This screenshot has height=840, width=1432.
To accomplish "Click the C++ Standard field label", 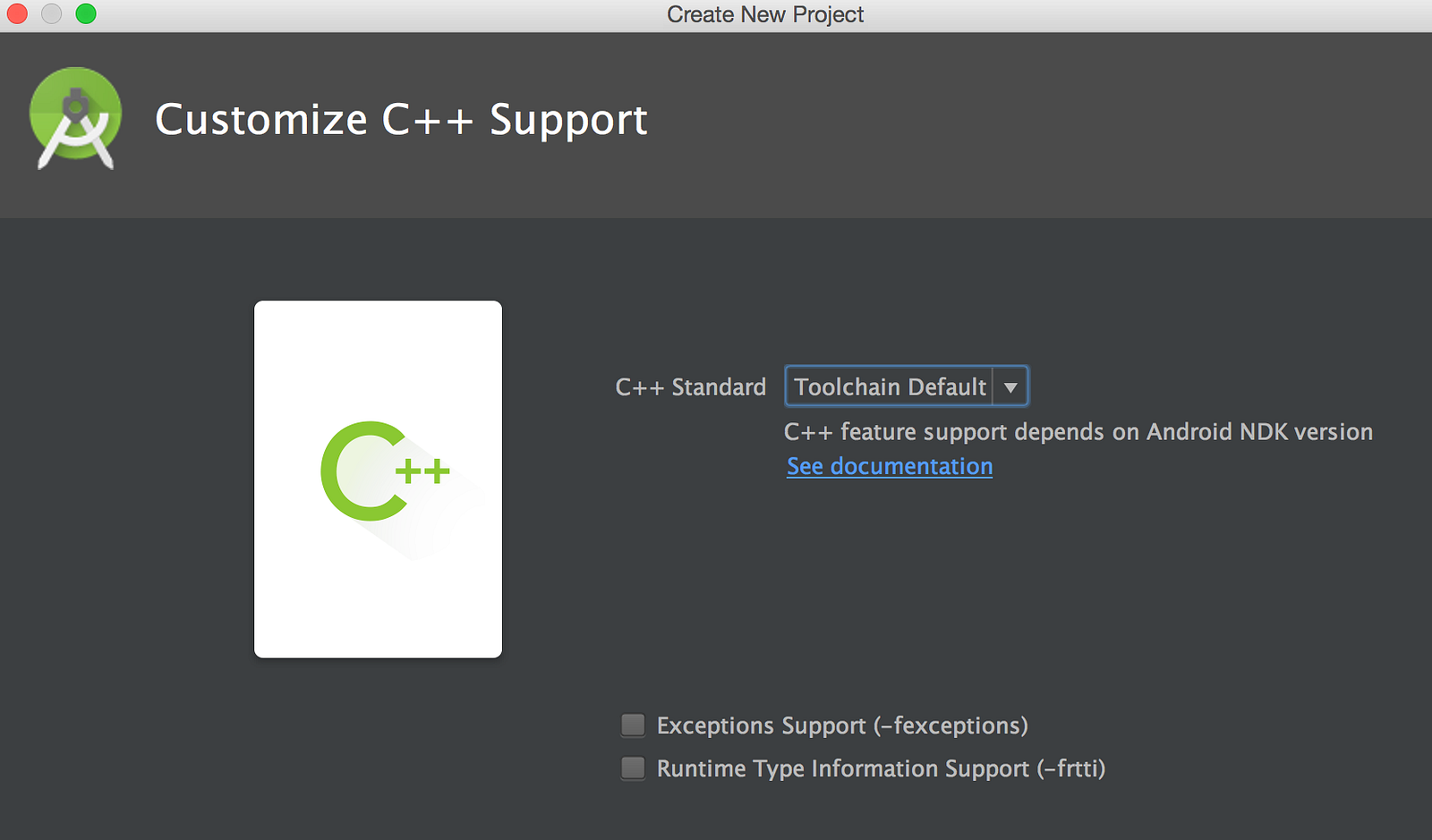I will (x=691, y=387).
